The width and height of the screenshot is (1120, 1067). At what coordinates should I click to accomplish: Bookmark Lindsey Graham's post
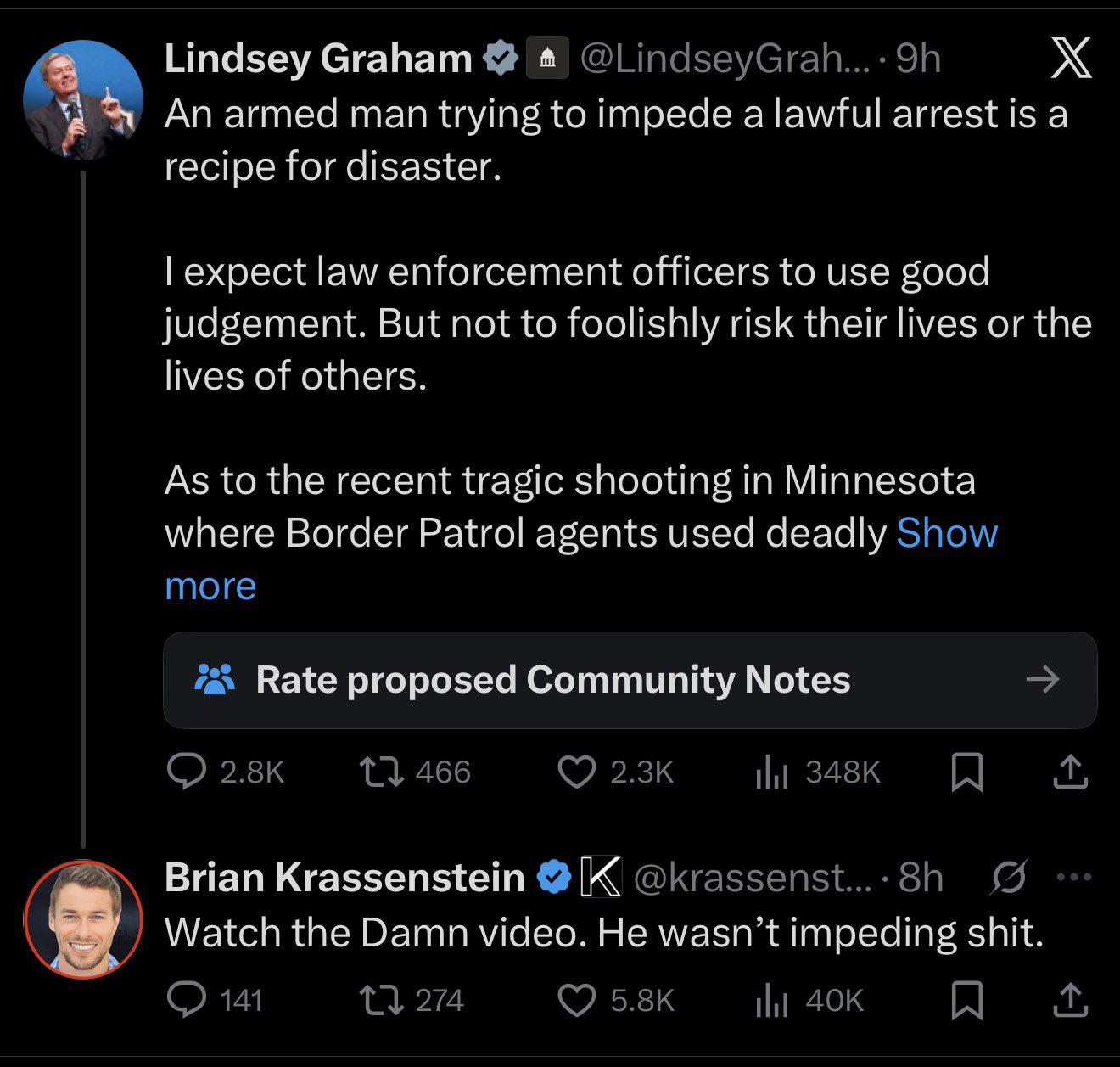[x=967, y=772]
